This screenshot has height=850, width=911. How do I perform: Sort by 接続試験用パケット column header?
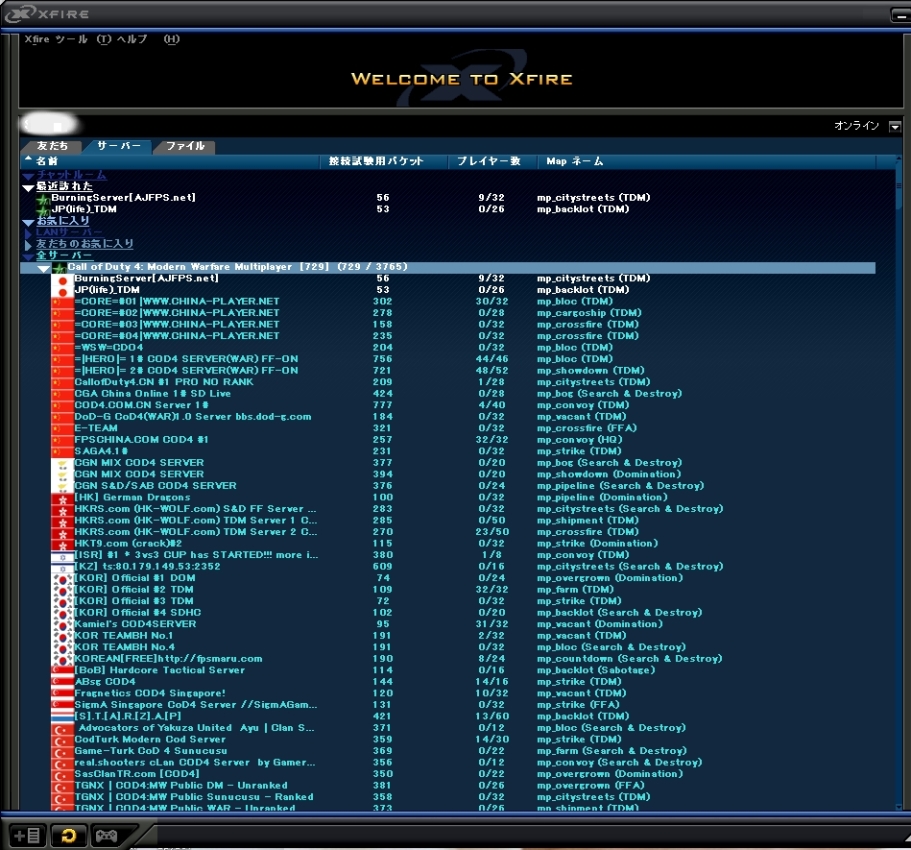(384, 161)
